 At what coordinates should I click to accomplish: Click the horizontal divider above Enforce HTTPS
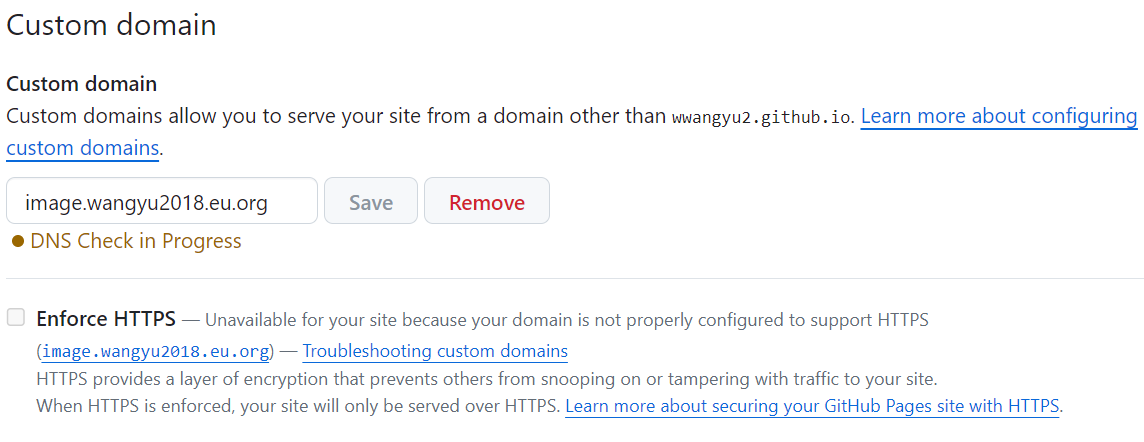(575, 279)
